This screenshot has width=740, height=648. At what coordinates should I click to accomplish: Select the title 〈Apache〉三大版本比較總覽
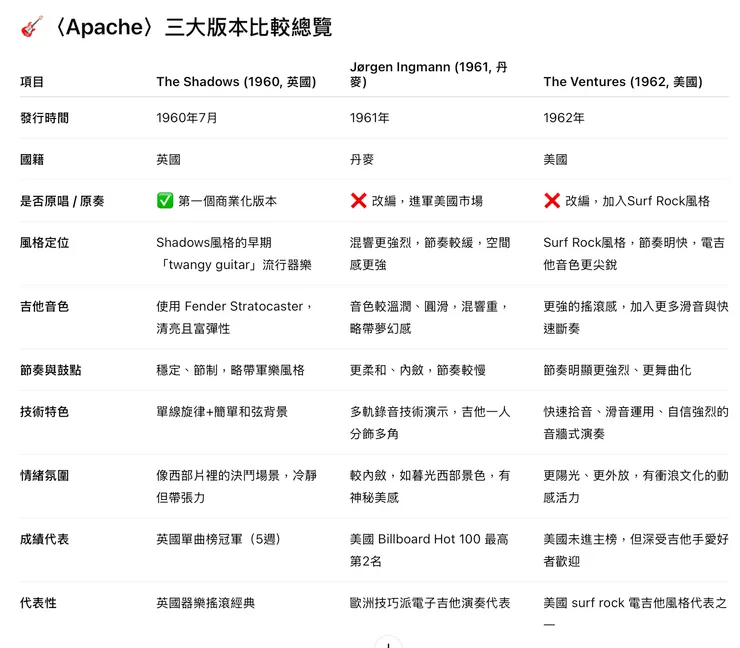coord(194,27)
